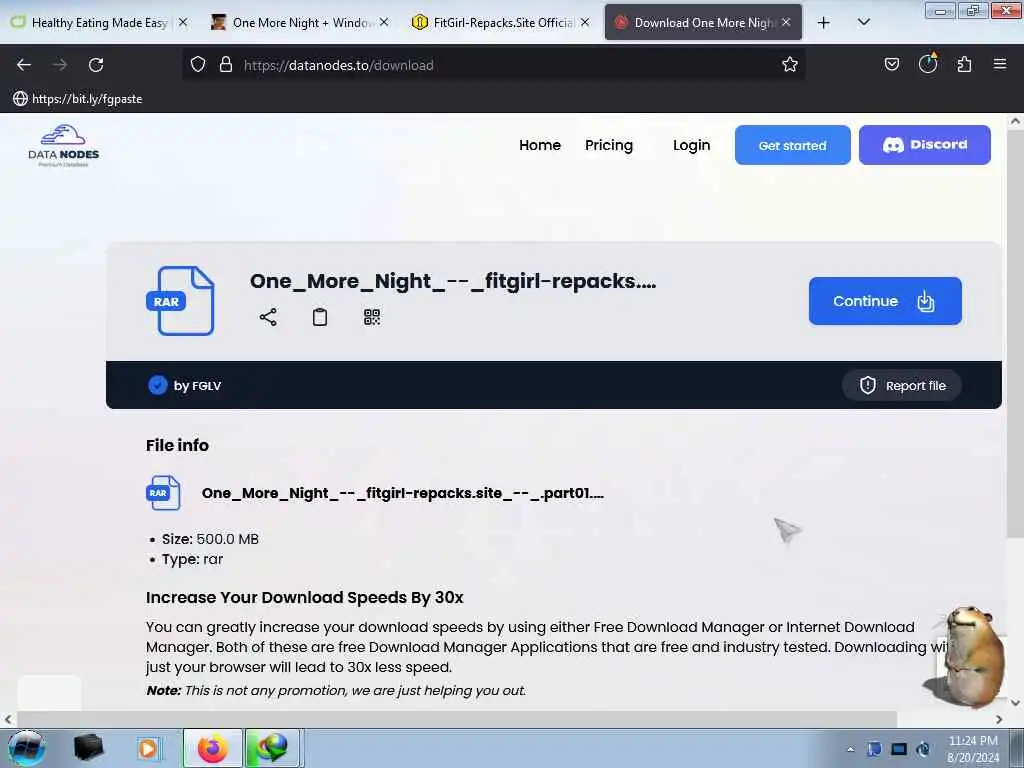Click the padlock site security icon

click(x=226, y=65)
